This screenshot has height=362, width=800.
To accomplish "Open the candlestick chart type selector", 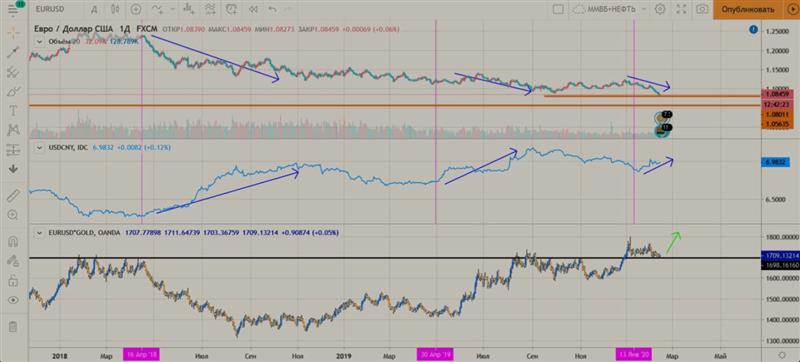I will (x=116, y=9).
